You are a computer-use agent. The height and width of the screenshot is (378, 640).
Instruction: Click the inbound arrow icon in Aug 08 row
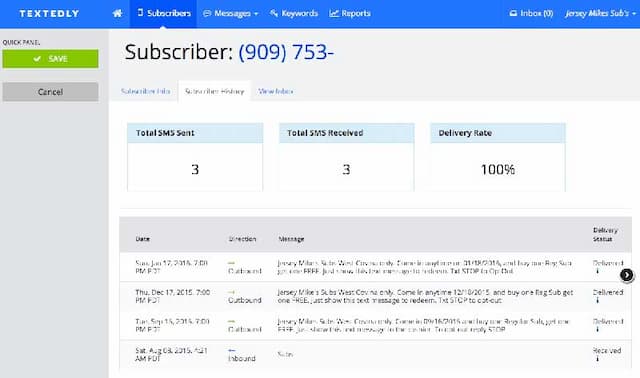tap(231, 350)
